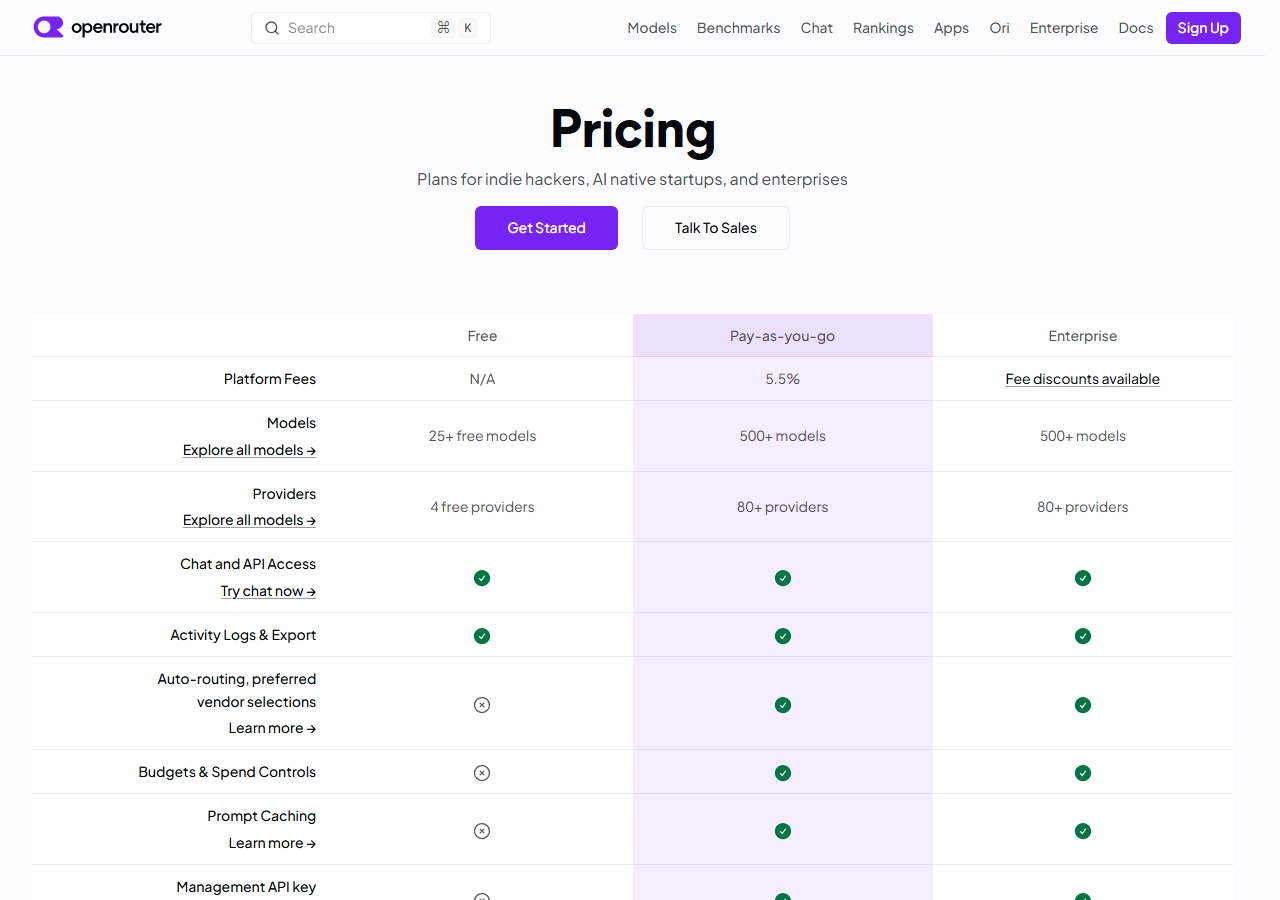This screenshot has width=1280, height=900.
Task: Open the Fee discounts available link
Action: click(x=1083, y=379)
